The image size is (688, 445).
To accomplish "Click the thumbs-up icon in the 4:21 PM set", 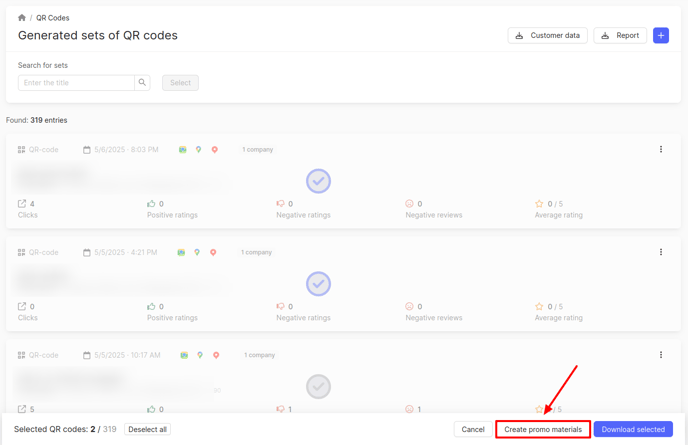I will click(x=151, y=306).
